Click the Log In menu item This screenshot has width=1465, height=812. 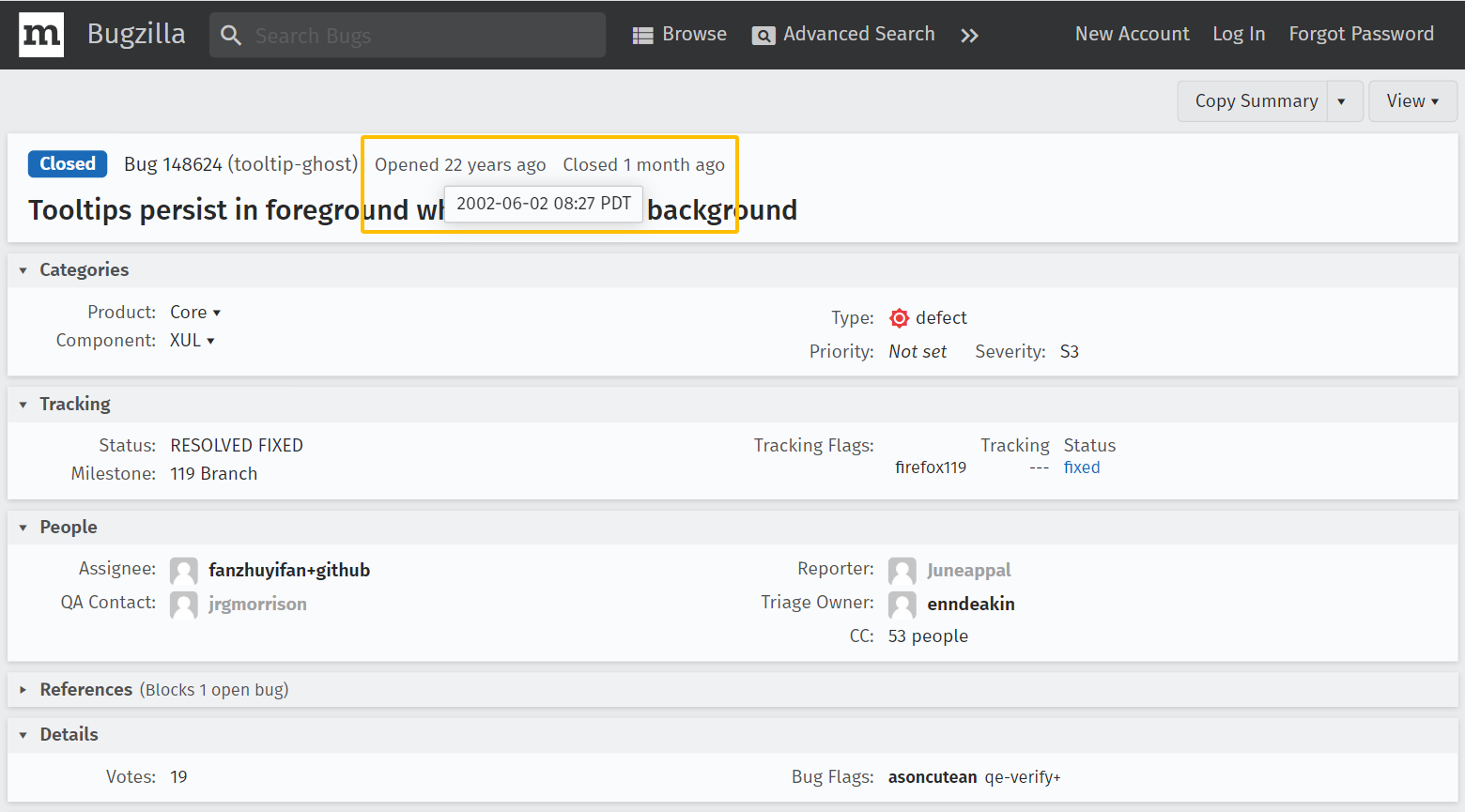[x=1239, y=34]
